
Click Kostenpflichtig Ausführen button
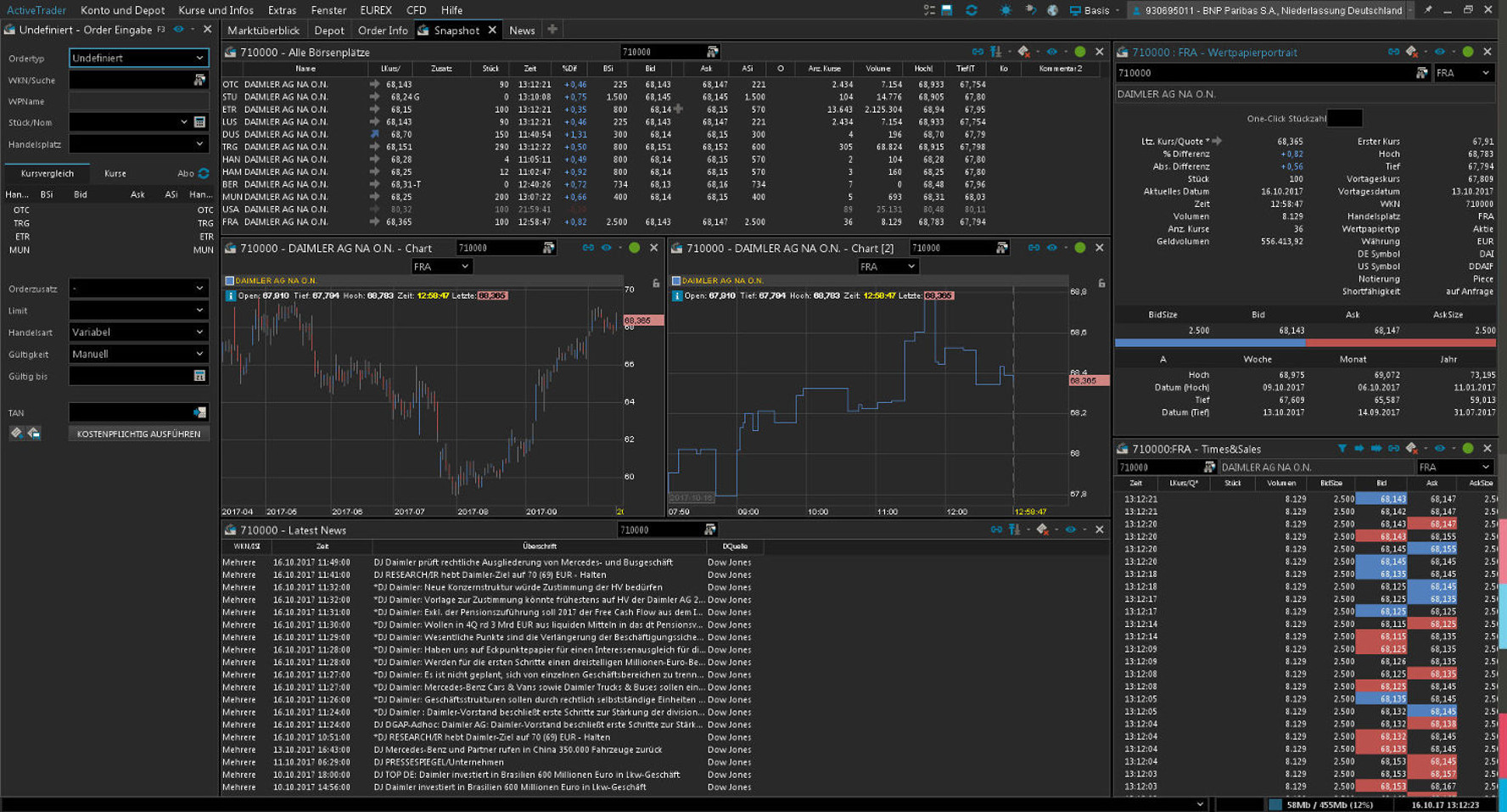pyautogui.click(x=138, y=434)
